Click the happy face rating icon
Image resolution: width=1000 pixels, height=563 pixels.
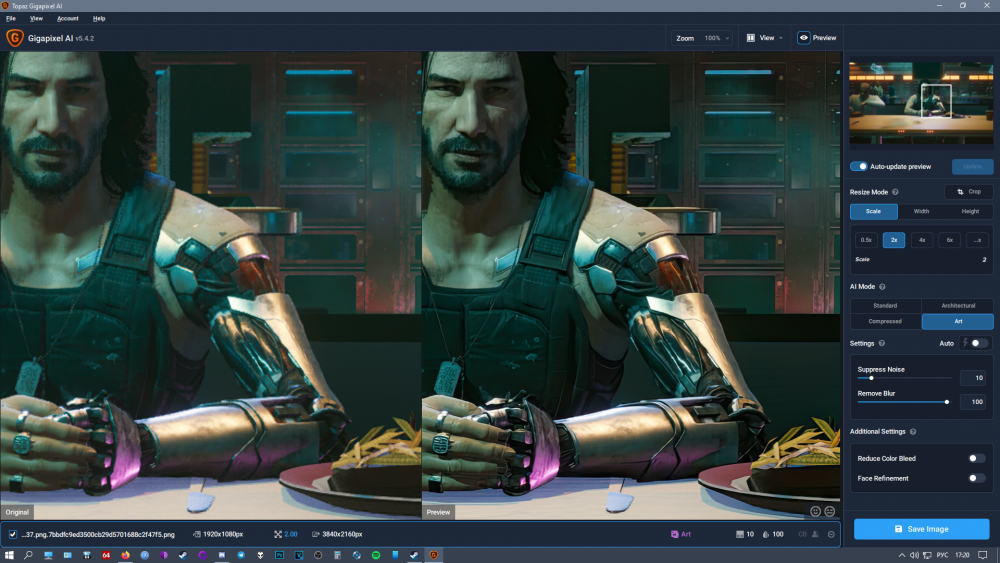tap(815, 511)
